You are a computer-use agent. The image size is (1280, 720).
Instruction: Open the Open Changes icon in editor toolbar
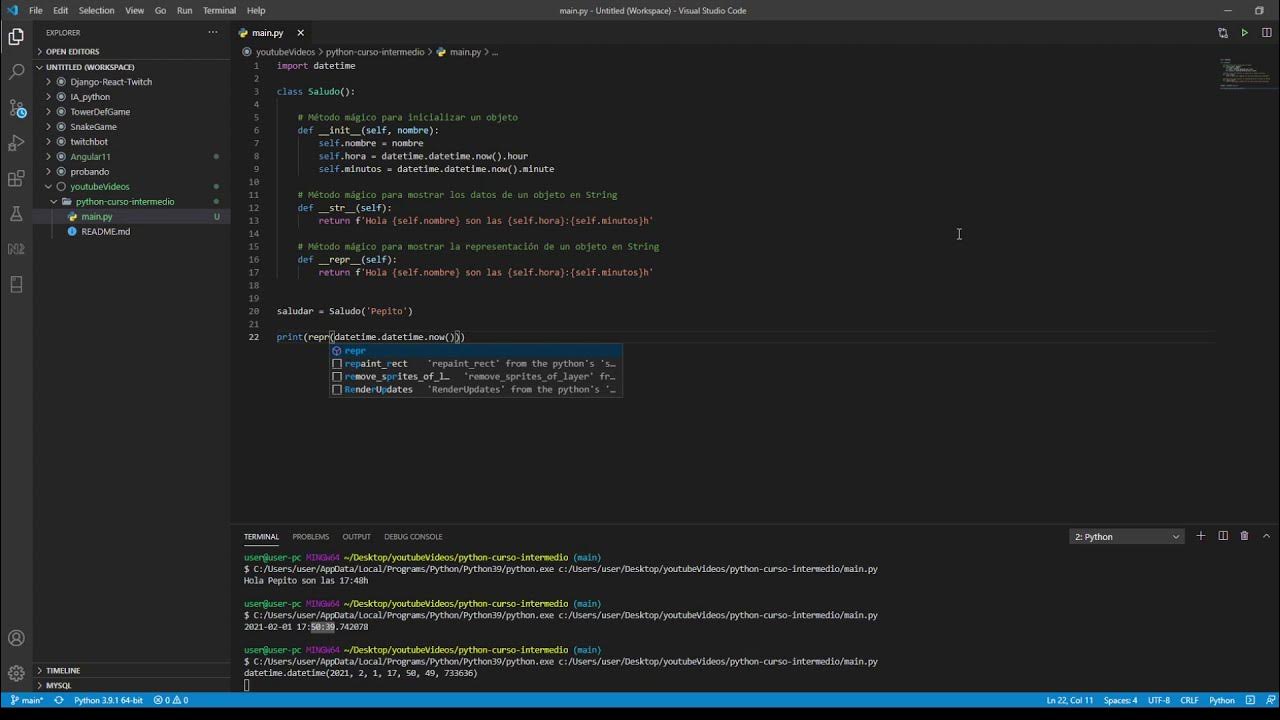pos(1222,33)
